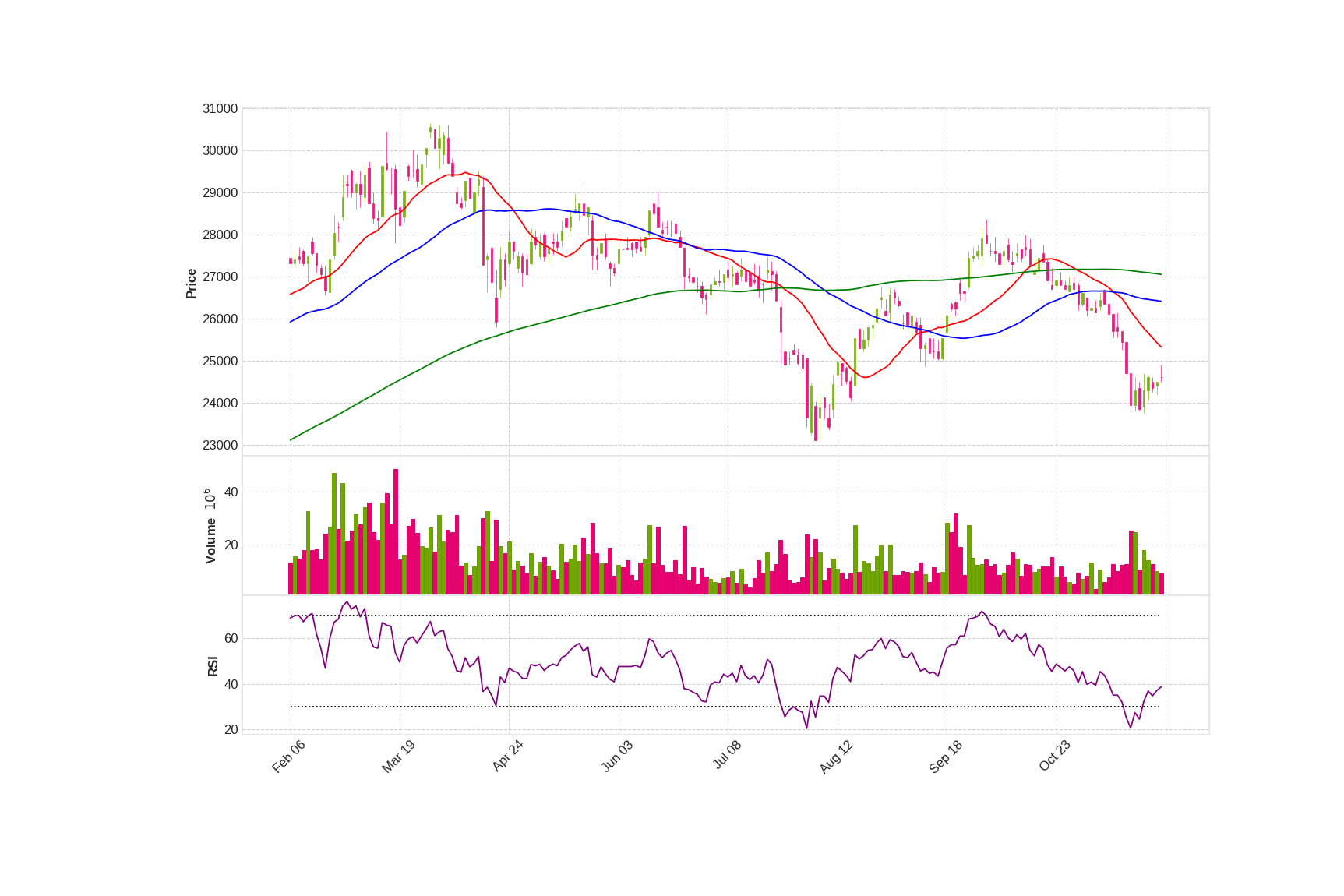
Task: Click the volume axis 20 tick label
Action: tap(231, 545)
